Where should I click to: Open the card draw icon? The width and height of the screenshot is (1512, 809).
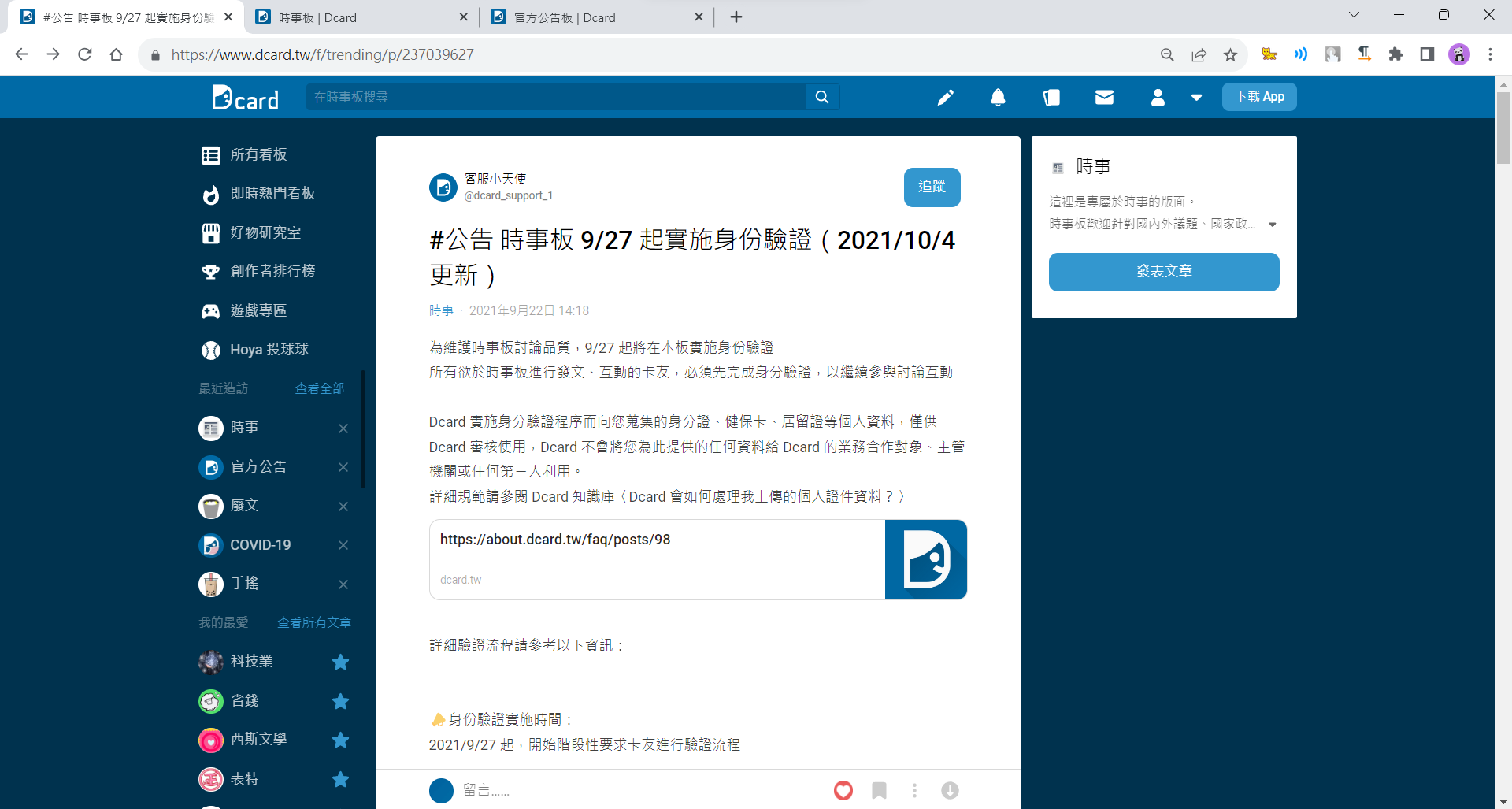(x=1051, y=97)
